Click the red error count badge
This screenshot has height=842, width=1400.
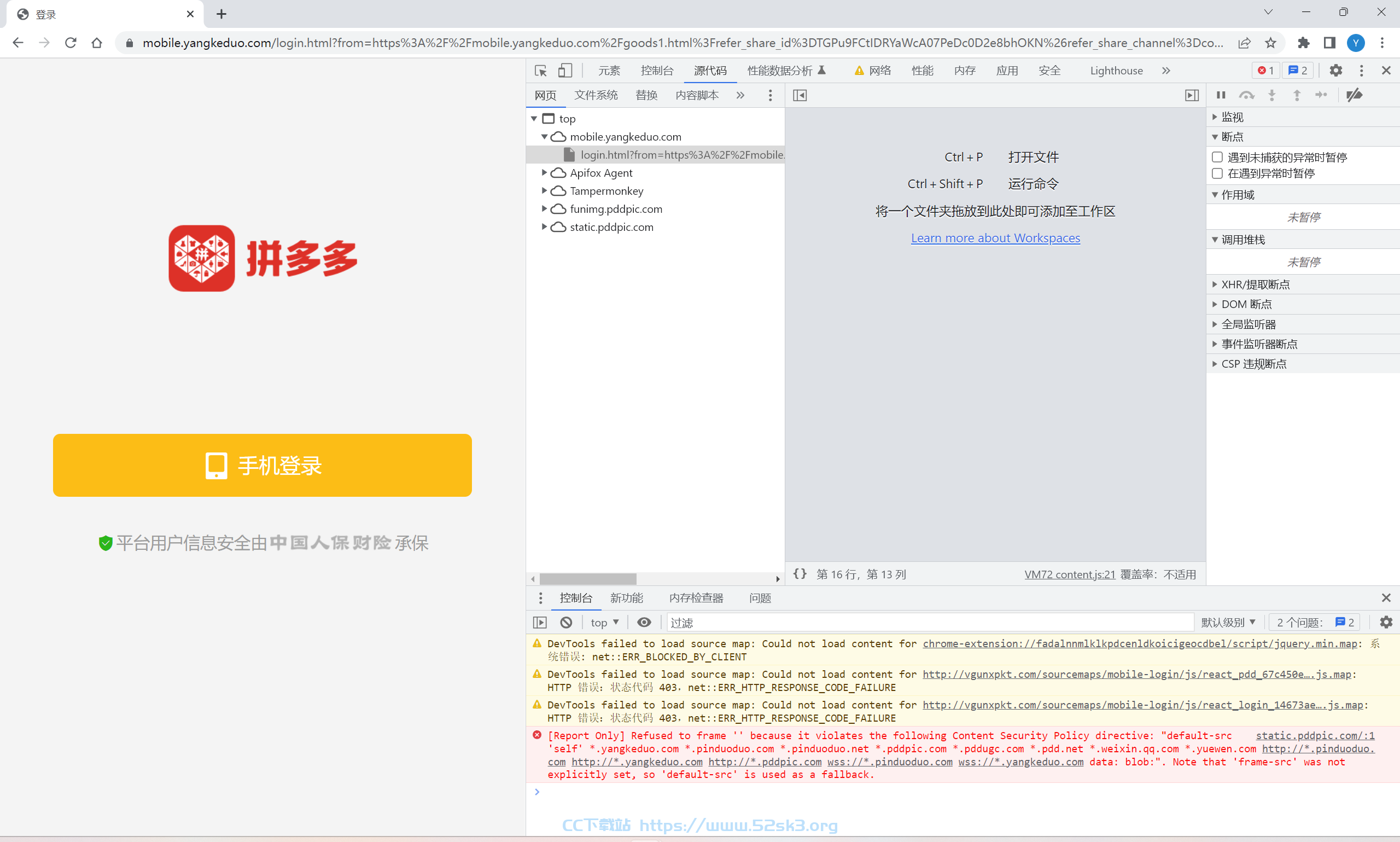pos(1265,71)
